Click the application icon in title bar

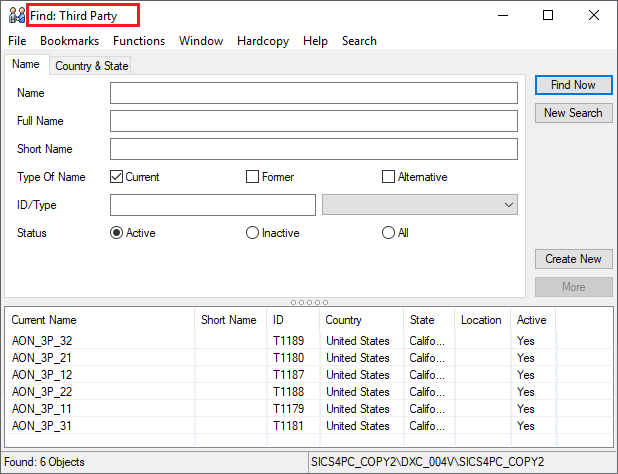[15, 15]
